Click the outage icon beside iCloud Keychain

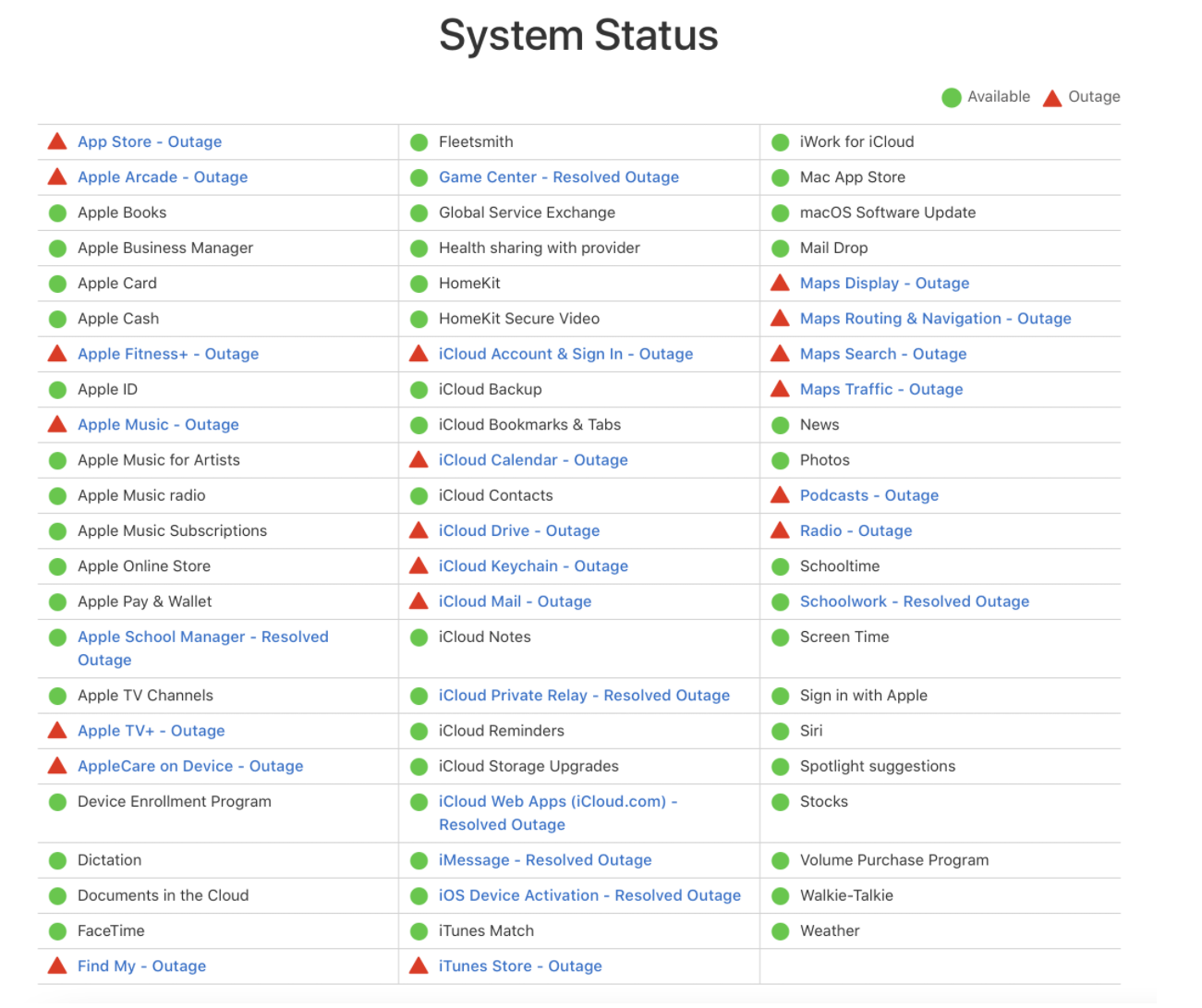(419, 565)
